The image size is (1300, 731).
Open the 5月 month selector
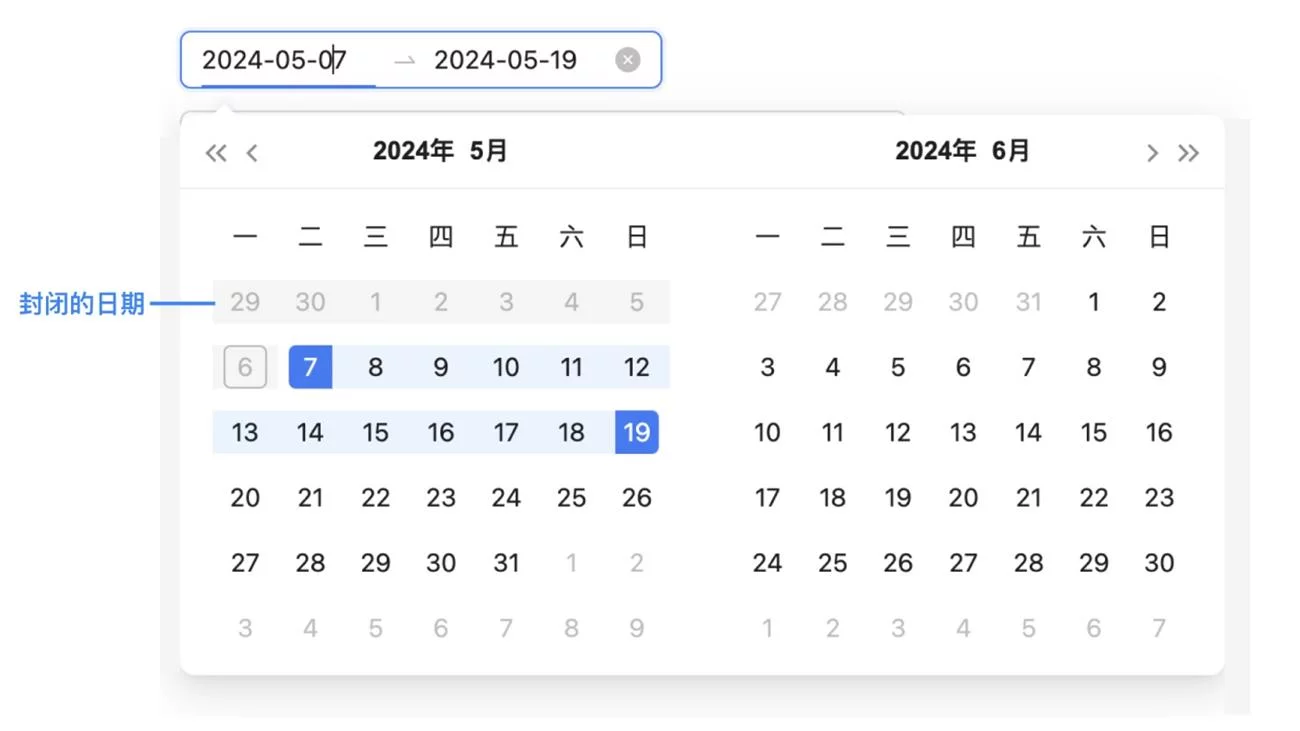(x=489, y=151)
